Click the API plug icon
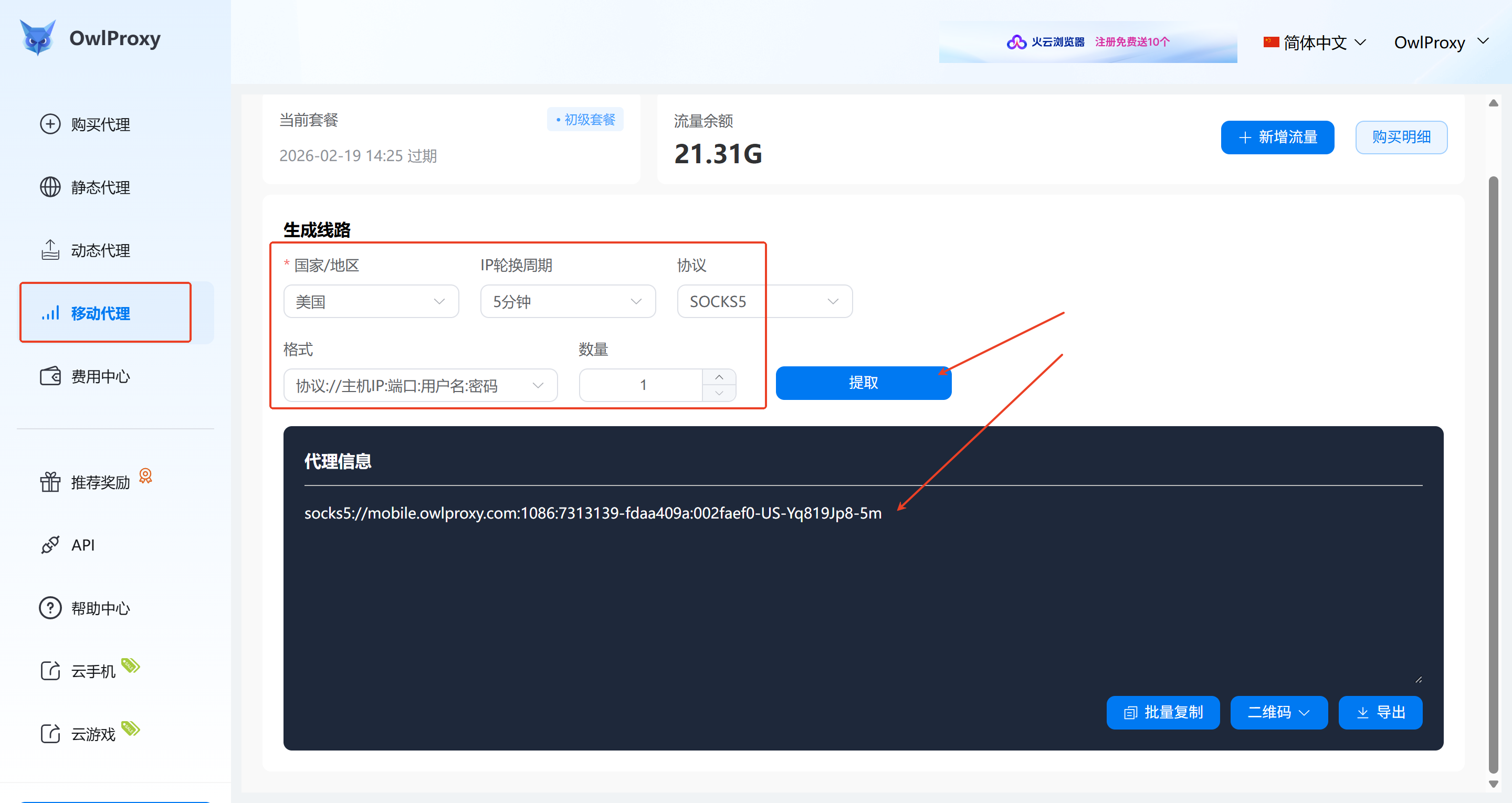1512x803 pixels. click(50, 545)
